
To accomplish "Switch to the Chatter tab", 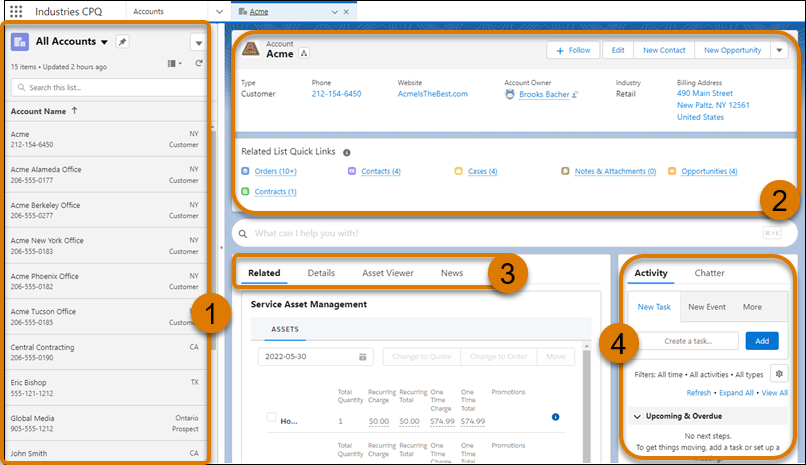I will coord(709,273).
